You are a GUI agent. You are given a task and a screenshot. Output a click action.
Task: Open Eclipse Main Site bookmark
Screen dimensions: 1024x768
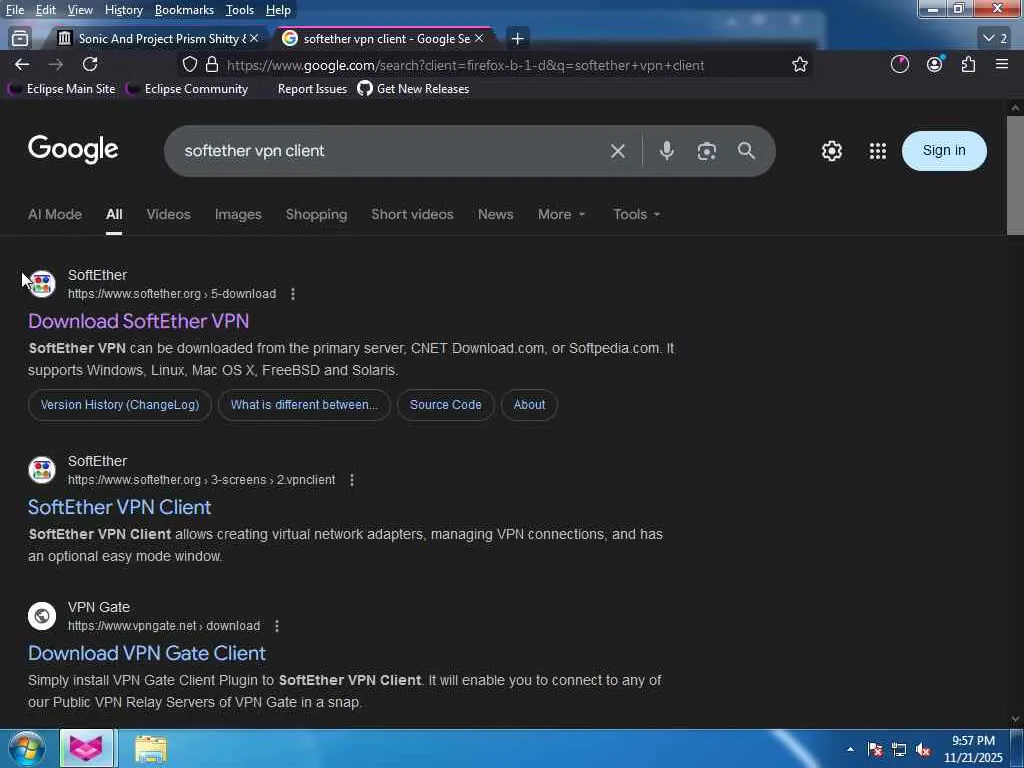tap(62, 89)
